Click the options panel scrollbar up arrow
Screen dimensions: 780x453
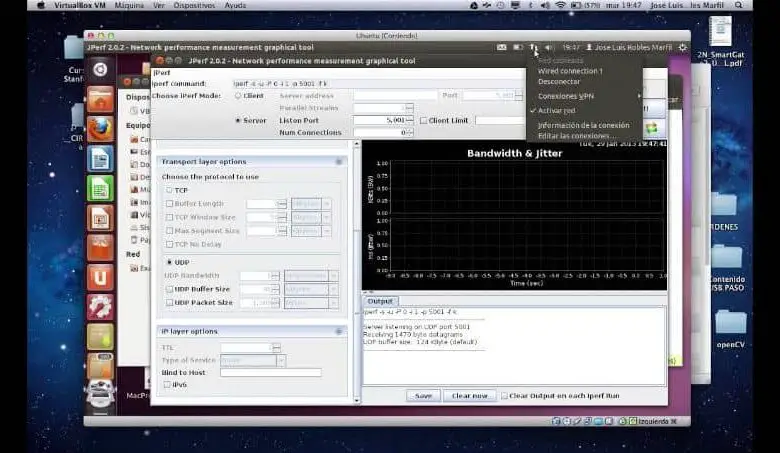tap(357, 144)
